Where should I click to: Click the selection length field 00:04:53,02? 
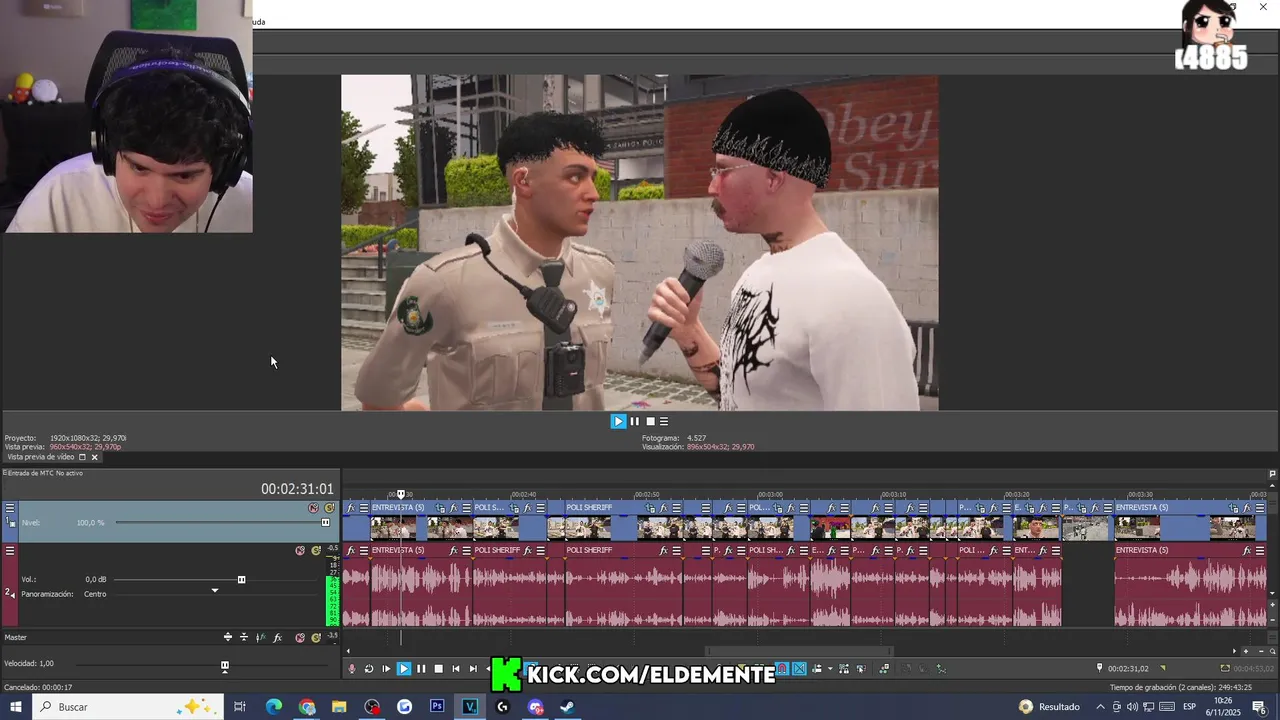coord(1253,668)
